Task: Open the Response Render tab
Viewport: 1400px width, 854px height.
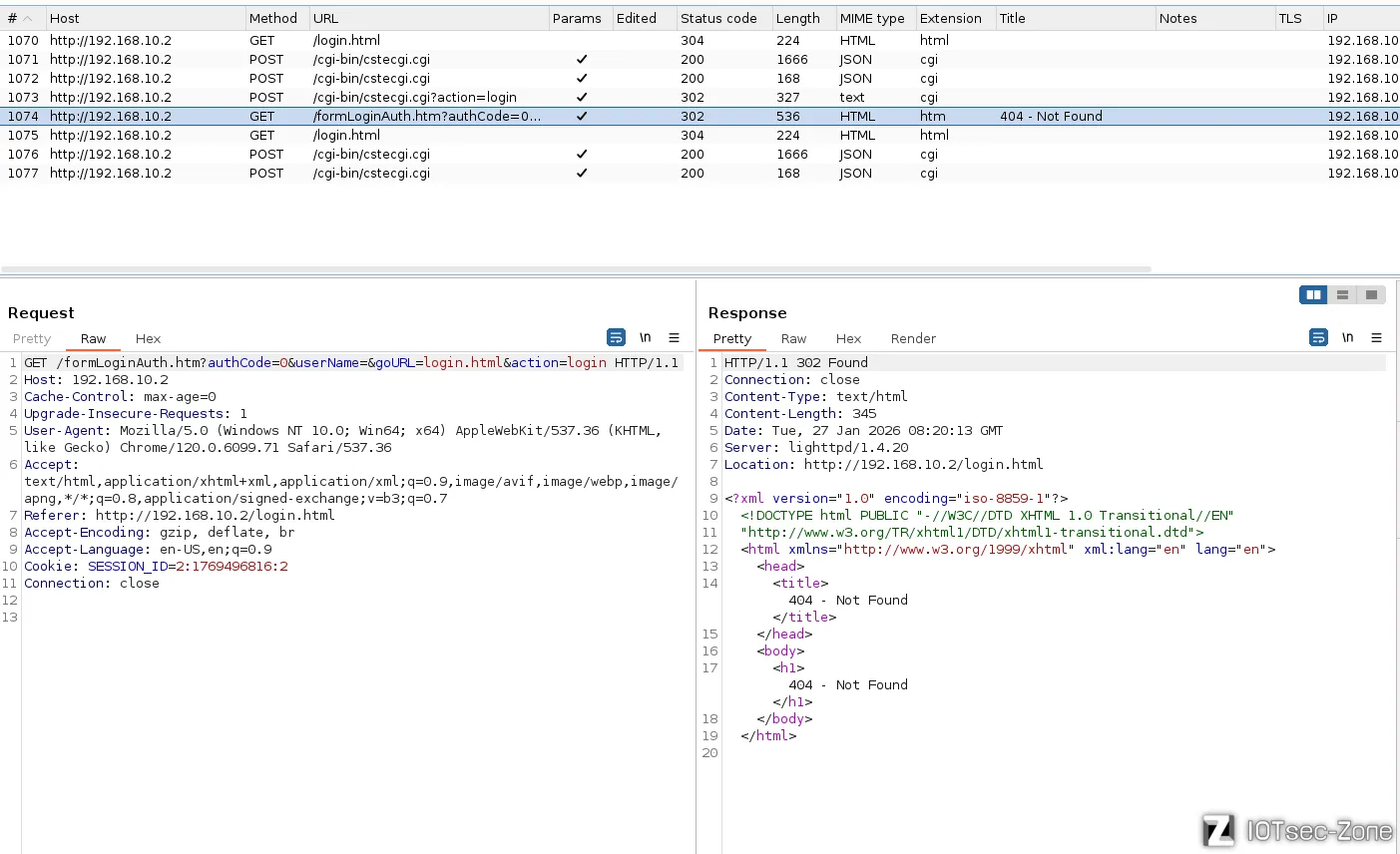Action: click(x=913, y=339)
